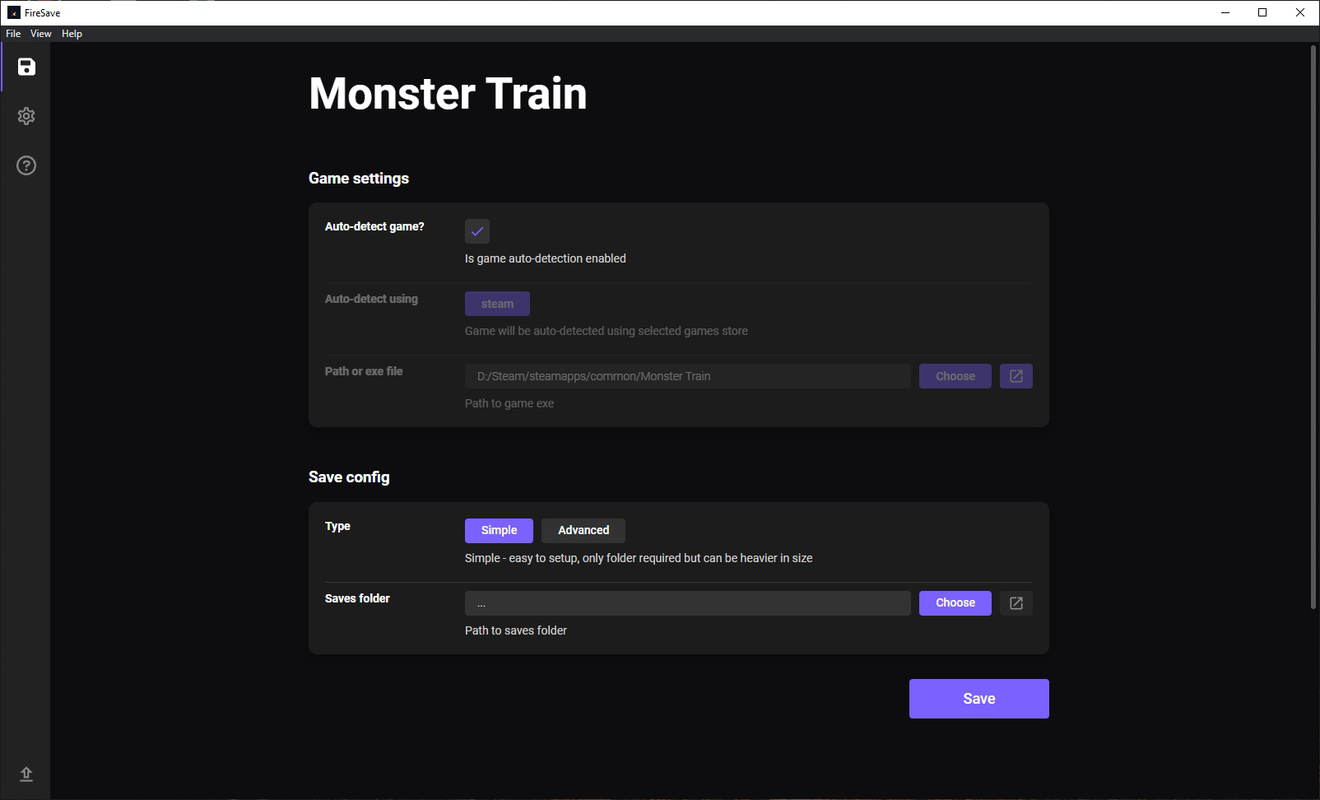The image size is (1320, 800).
Task: Click the large Save button
Action: coord(979,699)
